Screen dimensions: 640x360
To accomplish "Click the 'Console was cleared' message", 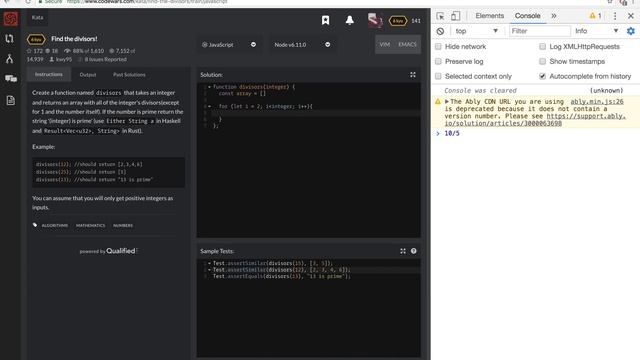I will 480,91.
